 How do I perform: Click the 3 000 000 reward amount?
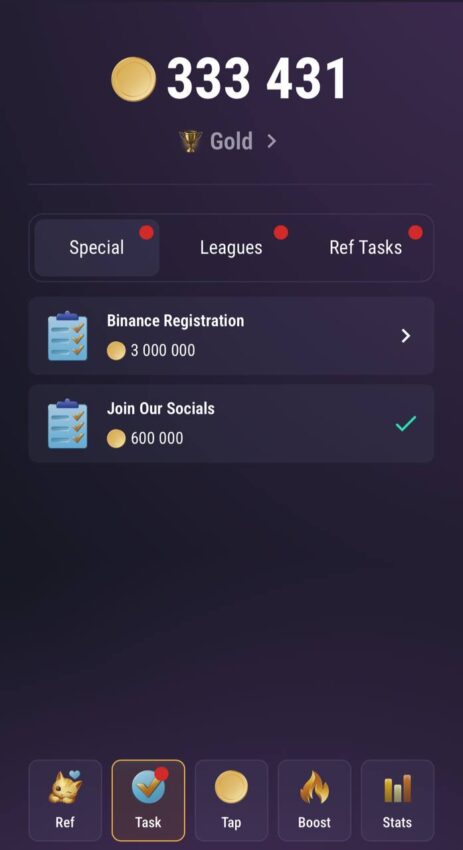pyautogui.click(x=163, y=351)
